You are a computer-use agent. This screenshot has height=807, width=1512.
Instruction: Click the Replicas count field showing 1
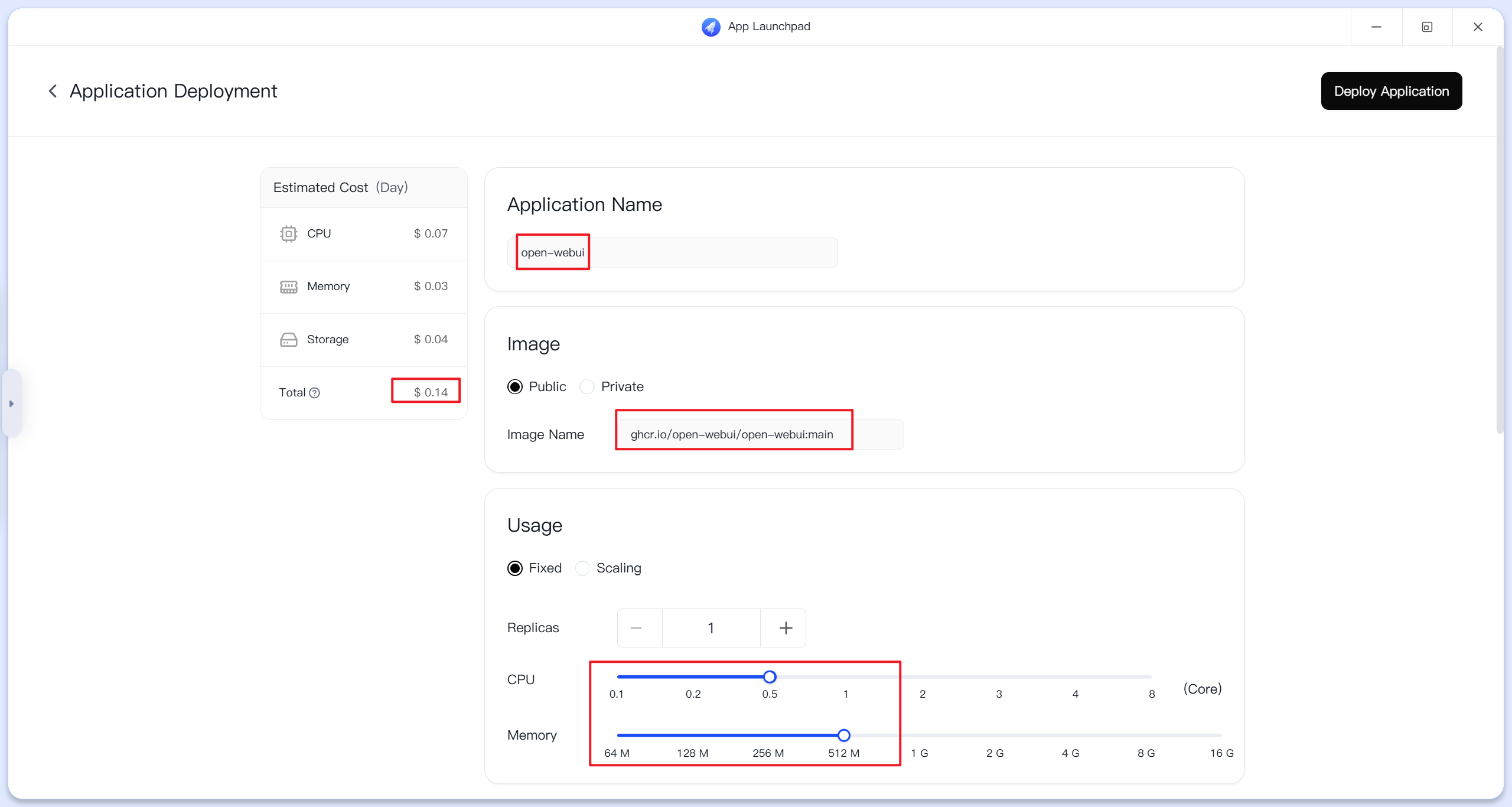[x=711, y=628]
